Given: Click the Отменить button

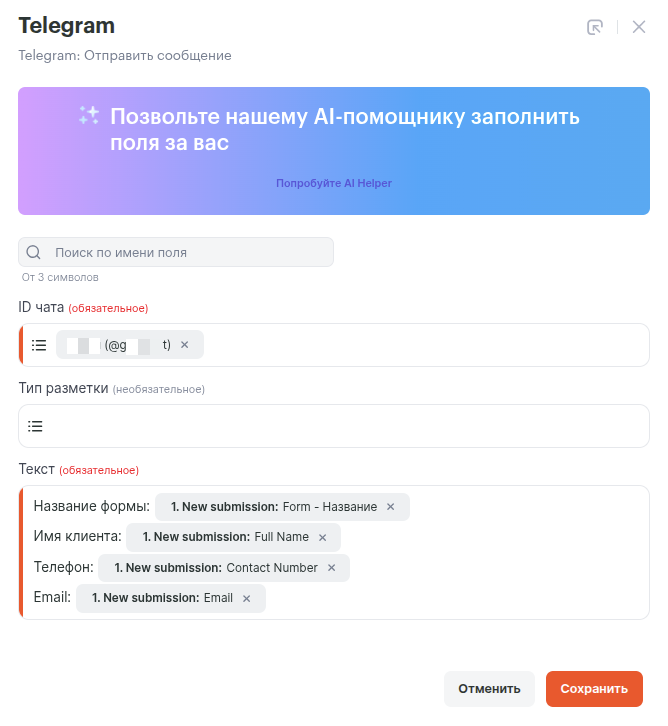Looking at the screenshot, I should [x=489, y=688].
